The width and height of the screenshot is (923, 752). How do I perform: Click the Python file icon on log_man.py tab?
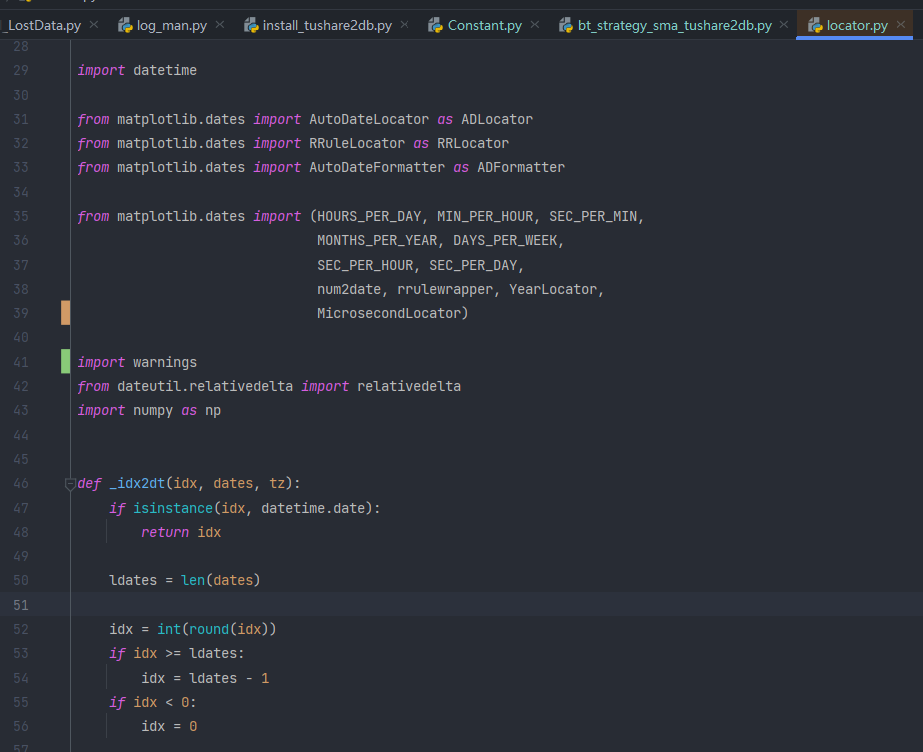click(125, 25)
